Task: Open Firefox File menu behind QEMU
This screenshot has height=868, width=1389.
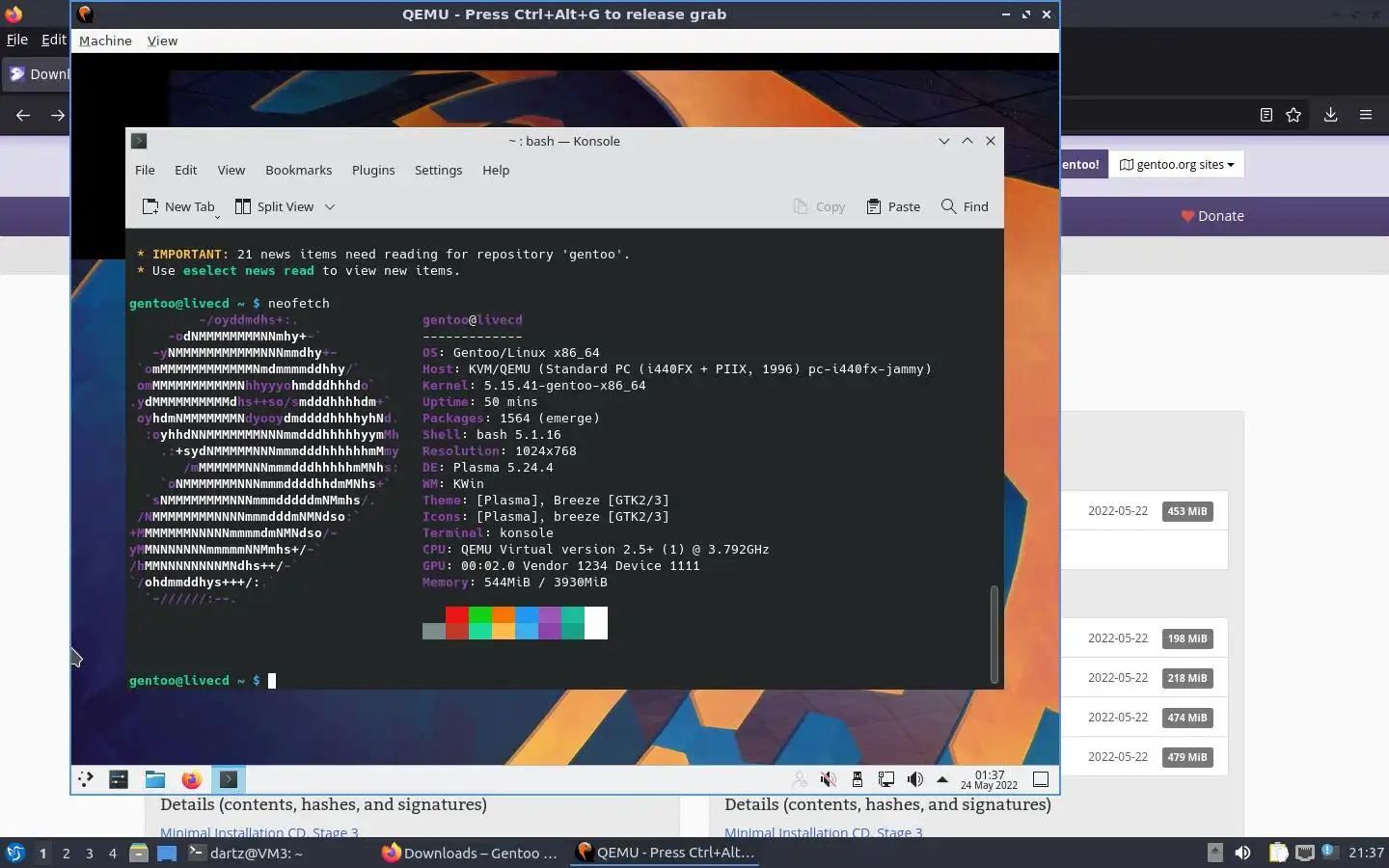Action: [17, 40]
